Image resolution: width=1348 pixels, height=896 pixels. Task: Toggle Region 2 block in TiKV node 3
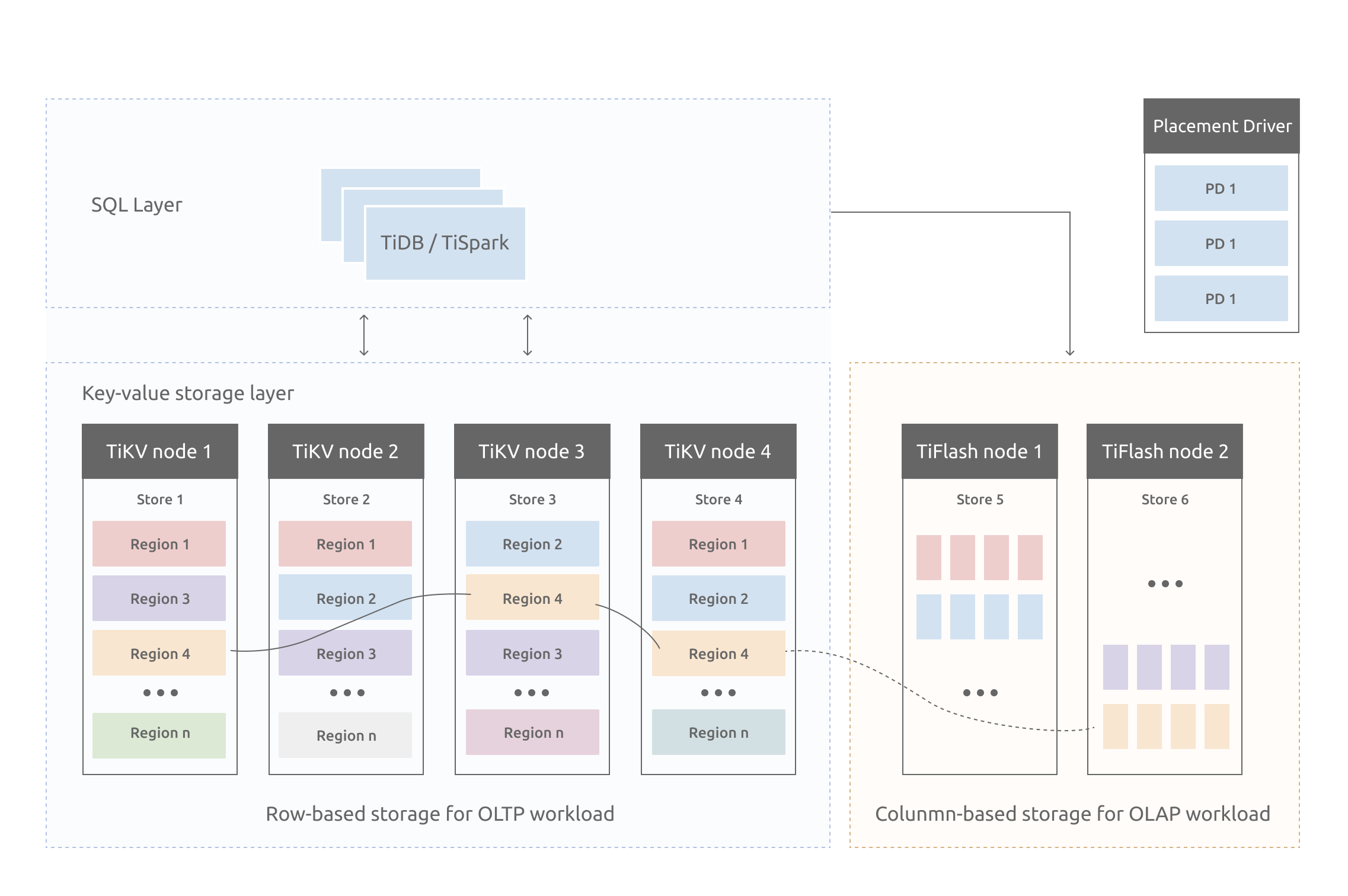[531, 543]
